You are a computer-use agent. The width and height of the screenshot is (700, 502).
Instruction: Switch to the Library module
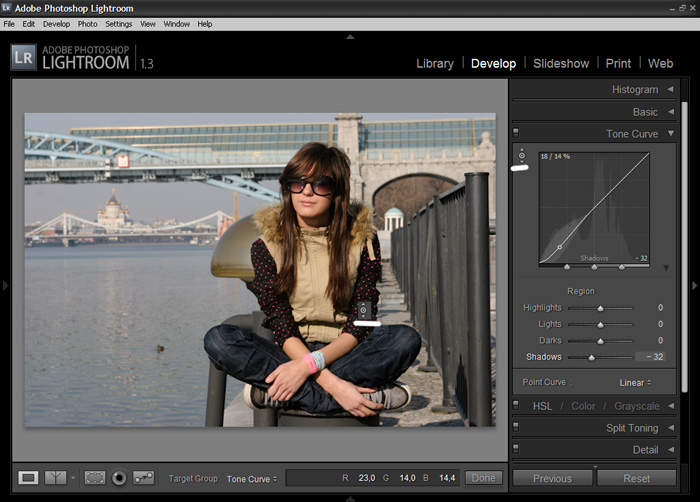pos(434,63)
